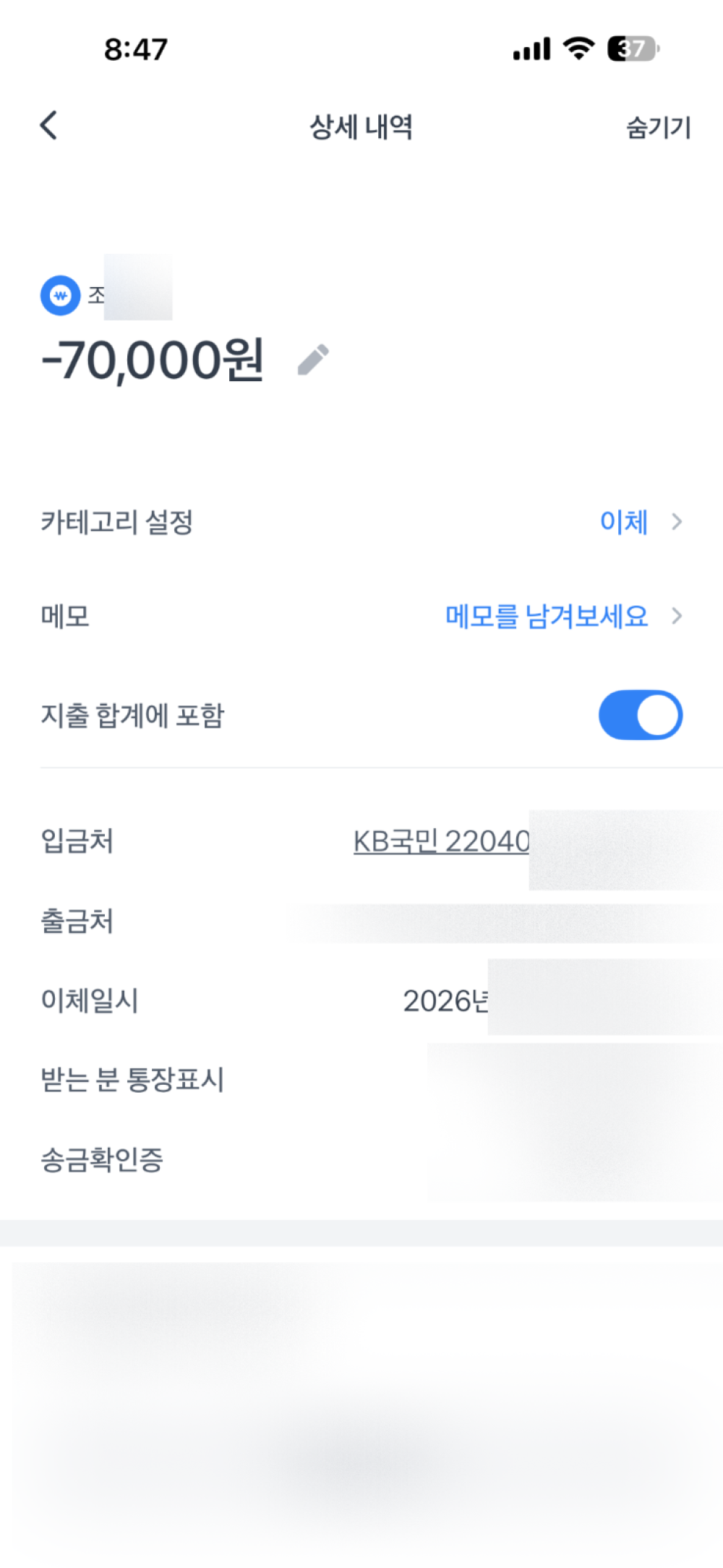Tap the -70,000원 amount text
Viewport: 723px width, 1568px height.
coord(153,359)
